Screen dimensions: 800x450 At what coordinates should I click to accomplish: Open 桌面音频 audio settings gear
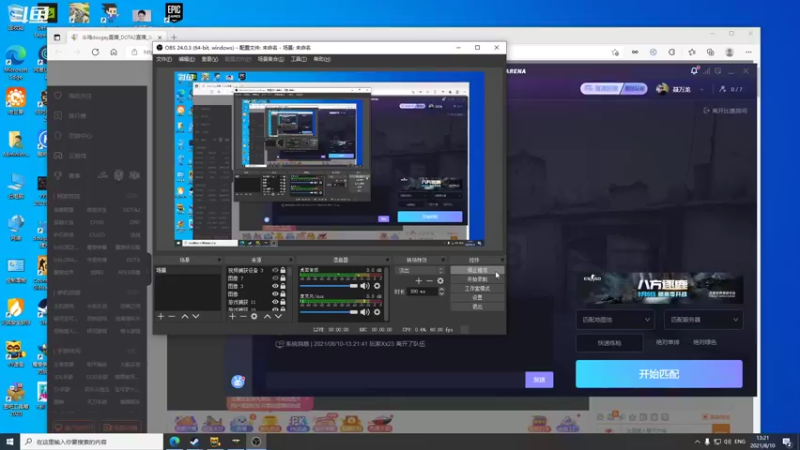pos(377,286)
